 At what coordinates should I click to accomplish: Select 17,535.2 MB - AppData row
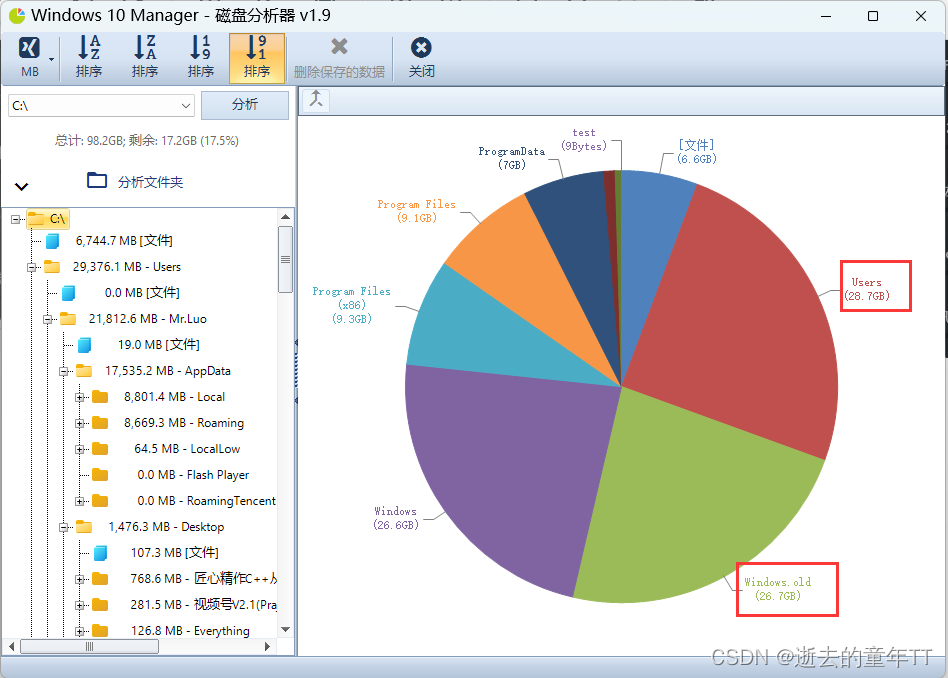[x=167, y=371]
